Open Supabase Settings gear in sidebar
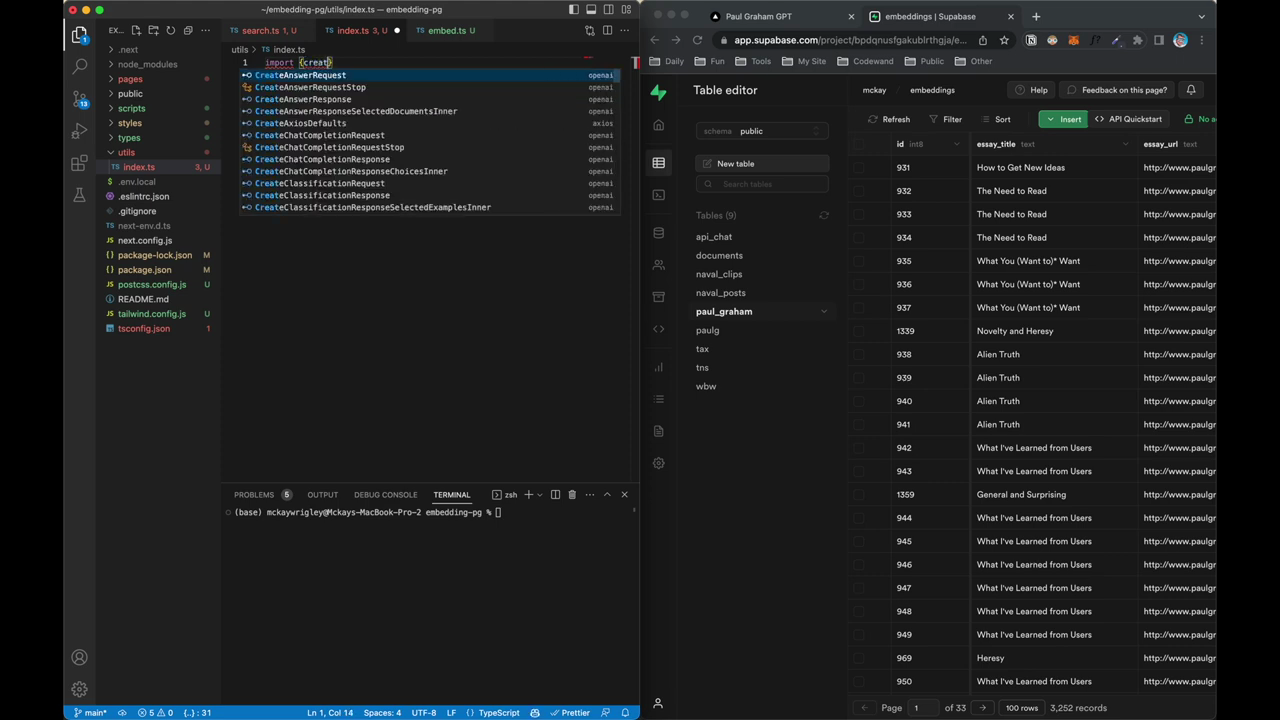This screenshot has width=1280, height=720. point(658,463)
